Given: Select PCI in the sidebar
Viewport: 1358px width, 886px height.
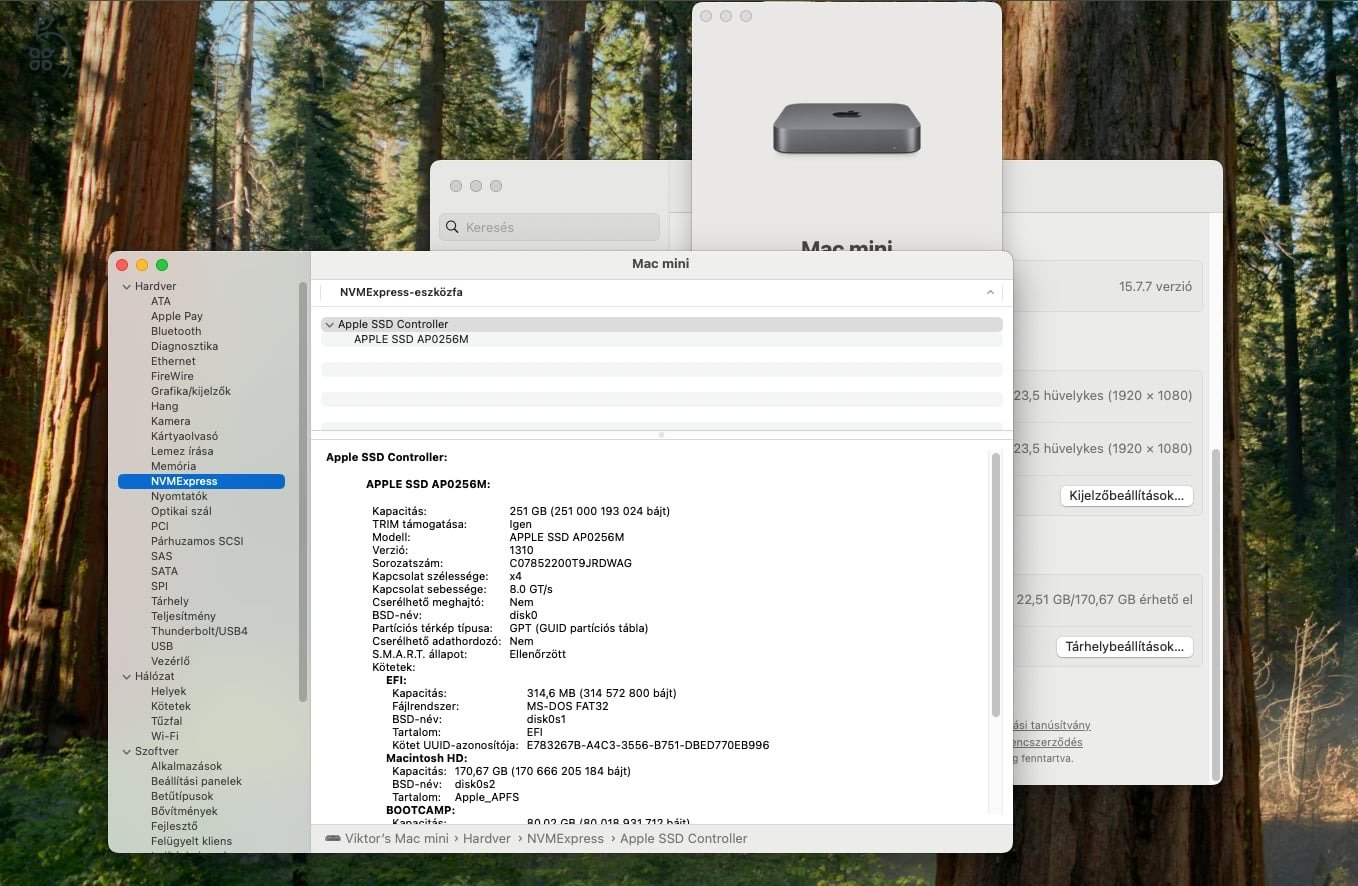Looking at the screenshot, I should point(160,526).
